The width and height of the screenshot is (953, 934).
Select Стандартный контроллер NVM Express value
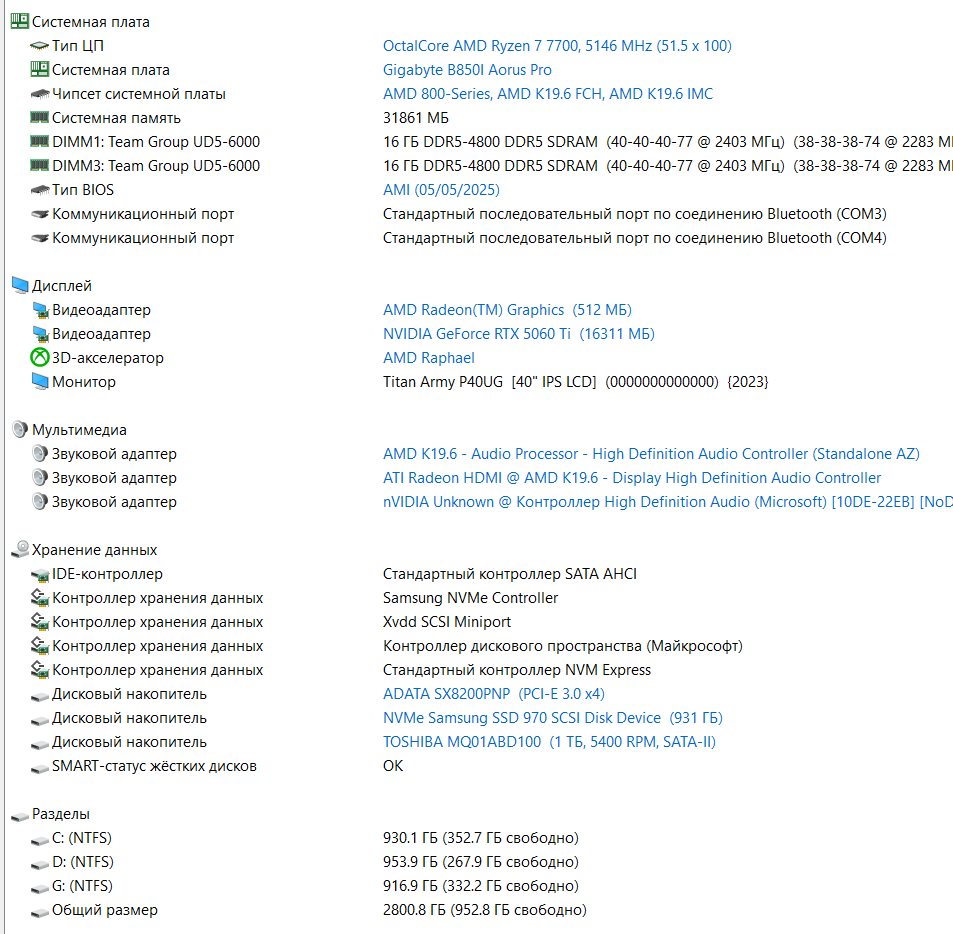tap(517, 670)
